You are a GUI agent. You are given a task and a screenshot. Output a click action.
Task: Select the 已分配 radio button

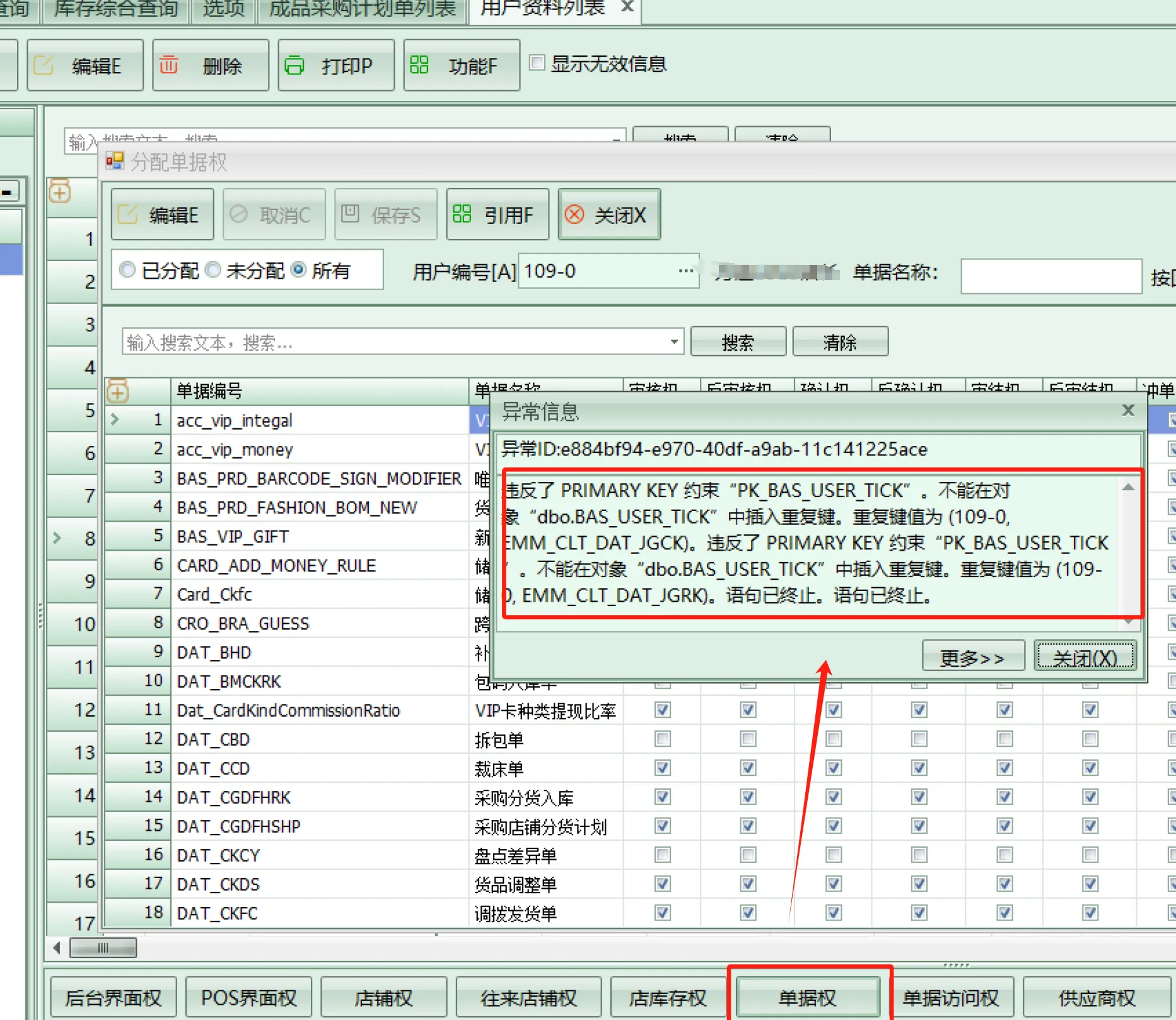[127, 271]
